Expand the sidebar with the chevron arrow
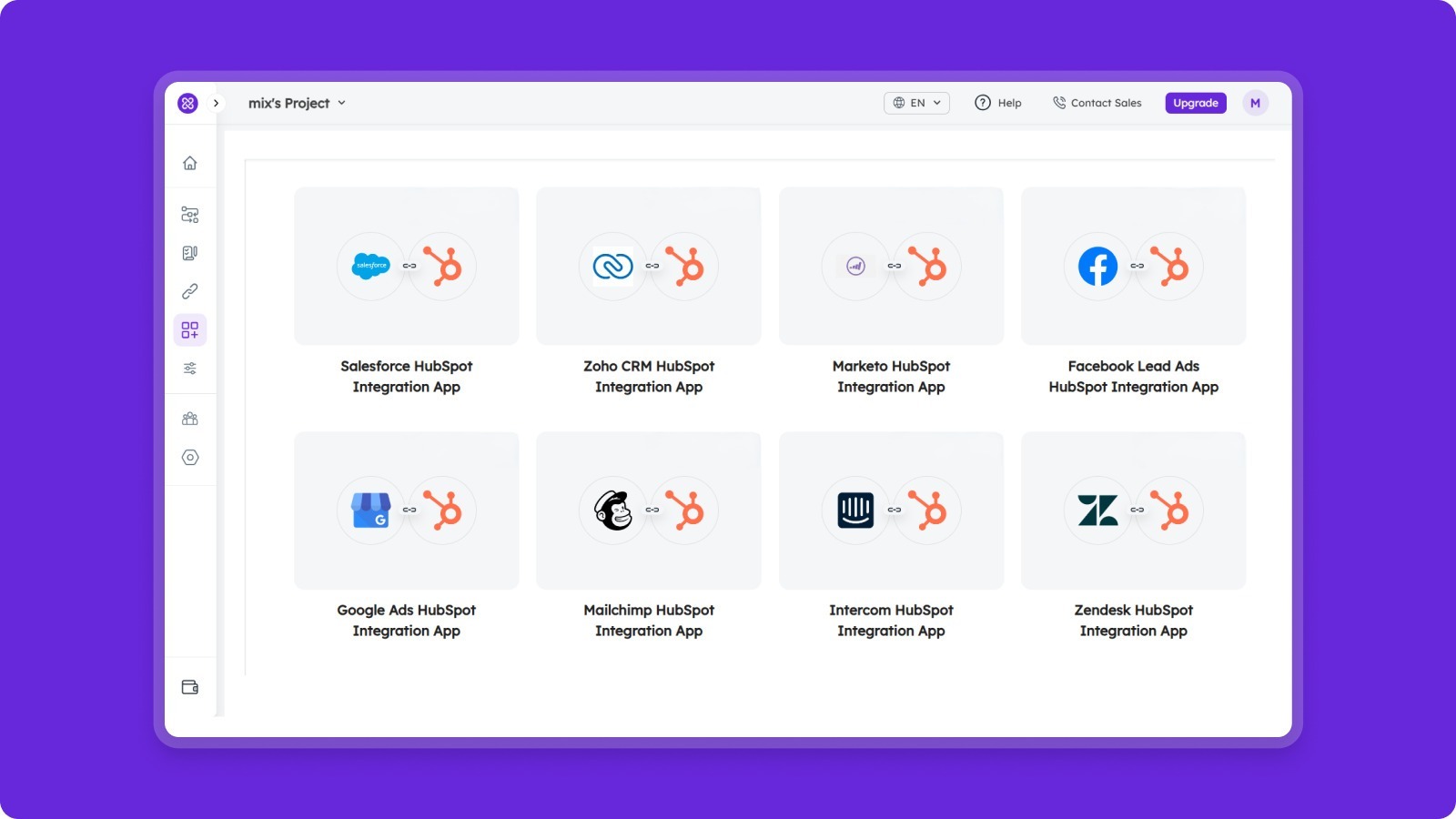Image resolution: width=1456 pixels, height=819 pixels. point(216,103)
